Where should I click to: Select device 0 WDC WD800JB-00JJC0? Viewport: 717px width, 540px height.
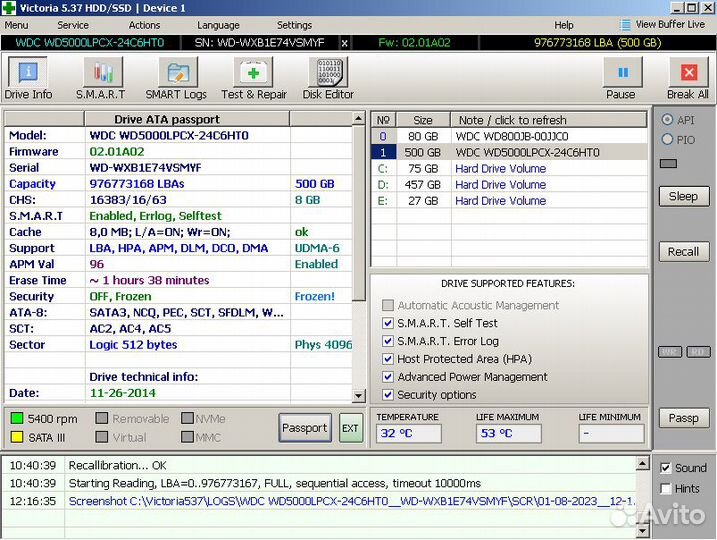pos(509,136)
